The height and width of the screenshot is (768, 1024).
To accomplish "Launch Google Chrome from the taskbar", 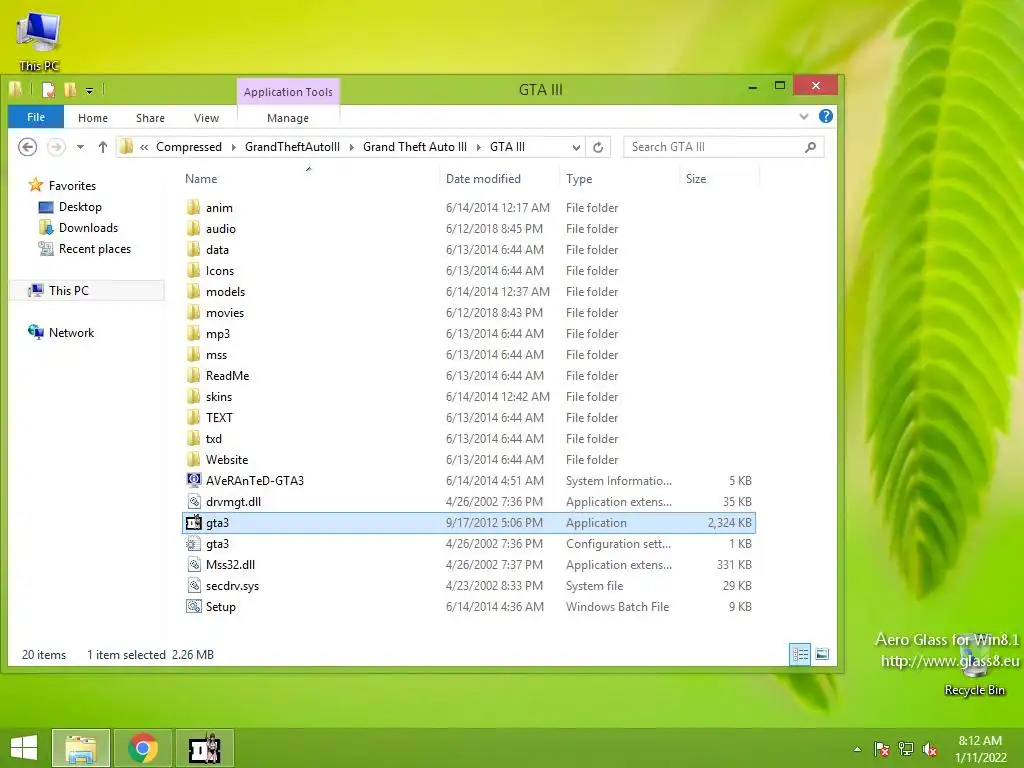I will click(143, 748).
